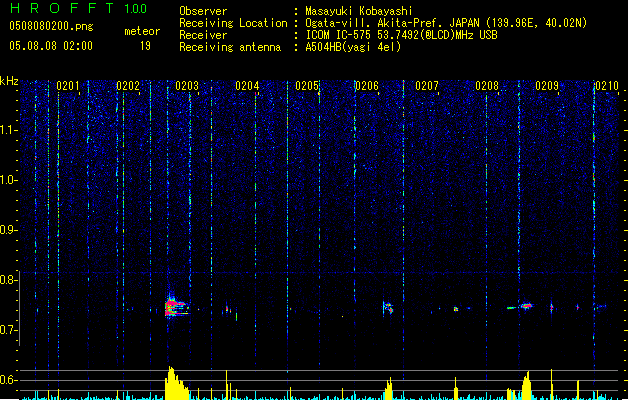
Task: Click the 0206 time marker
Action: click(x=367, y=86)
